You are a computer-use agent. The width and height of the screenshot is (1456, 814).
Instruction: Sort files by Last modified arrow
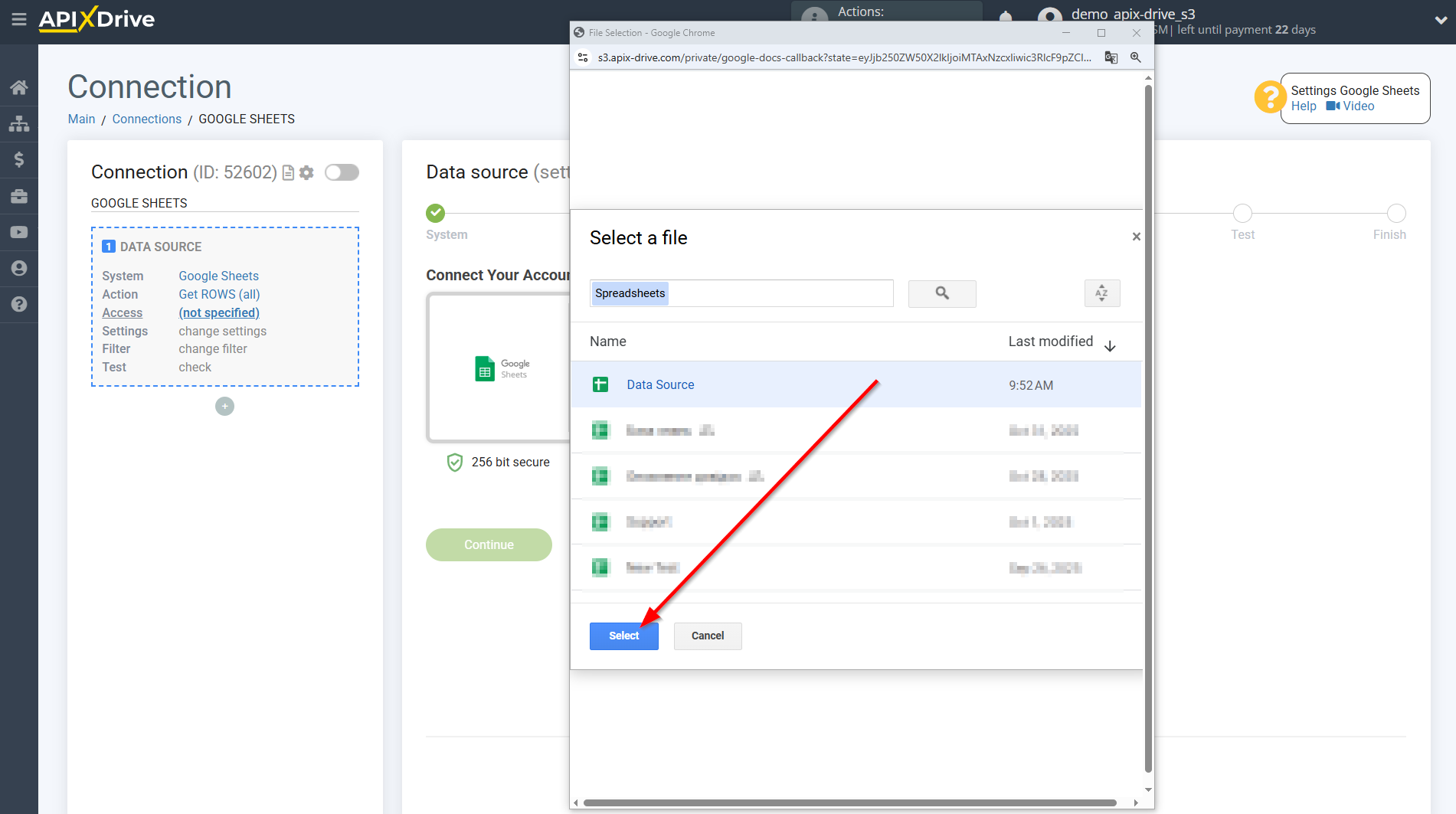(x=1110, y=345)
